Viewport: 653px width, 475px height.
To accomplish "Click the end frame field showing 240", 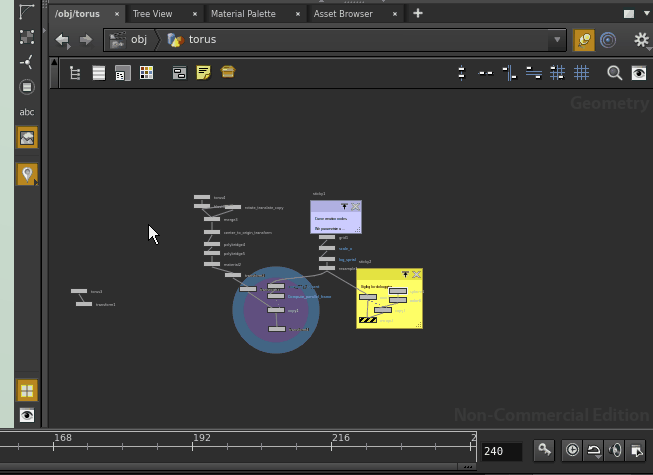I will 500,451.
